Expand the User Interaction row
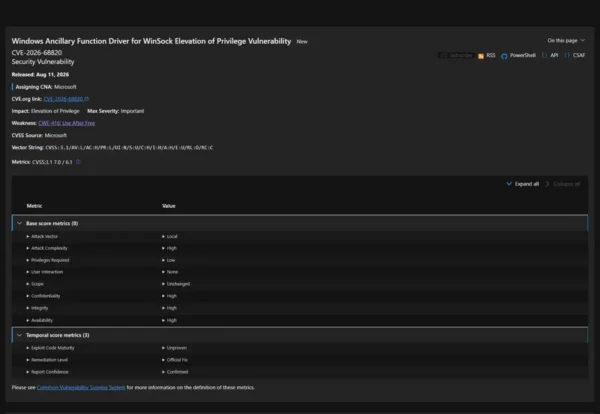600x414 pixels. coord(28,272)
